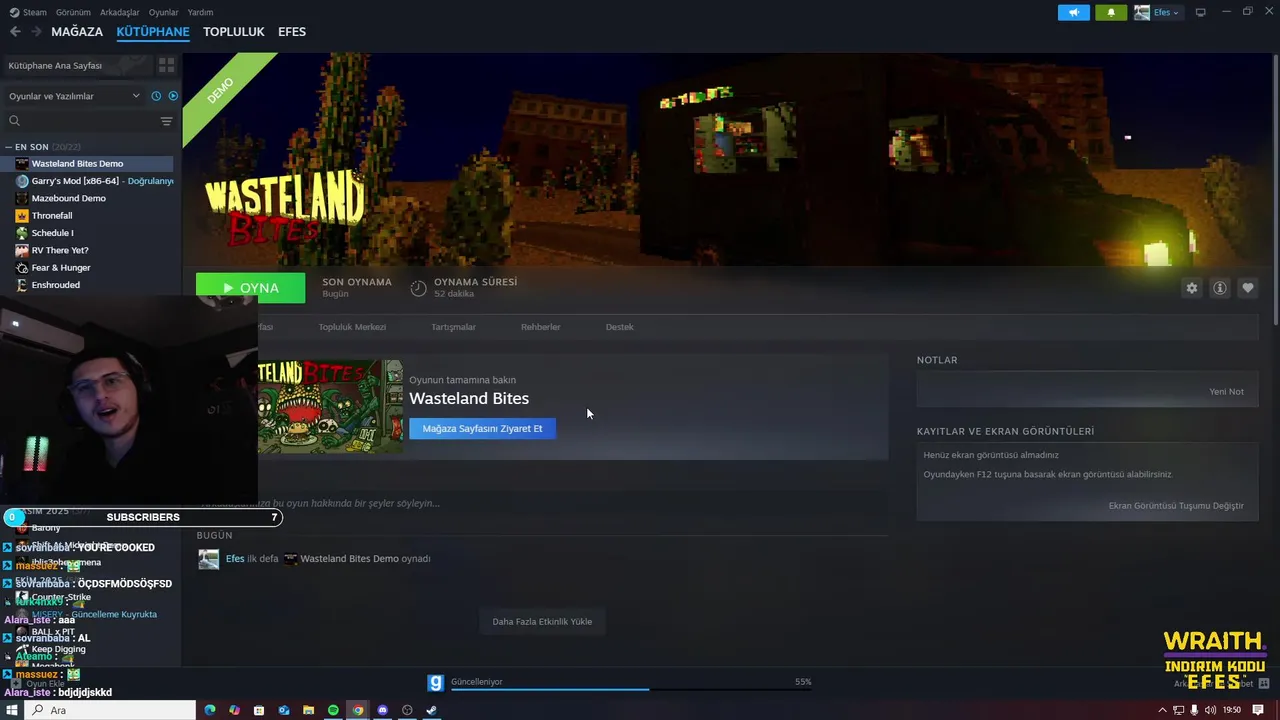Click the Wasteland Bites Demo activity link
Screen dimensions: 1280x720
(349, 559)
